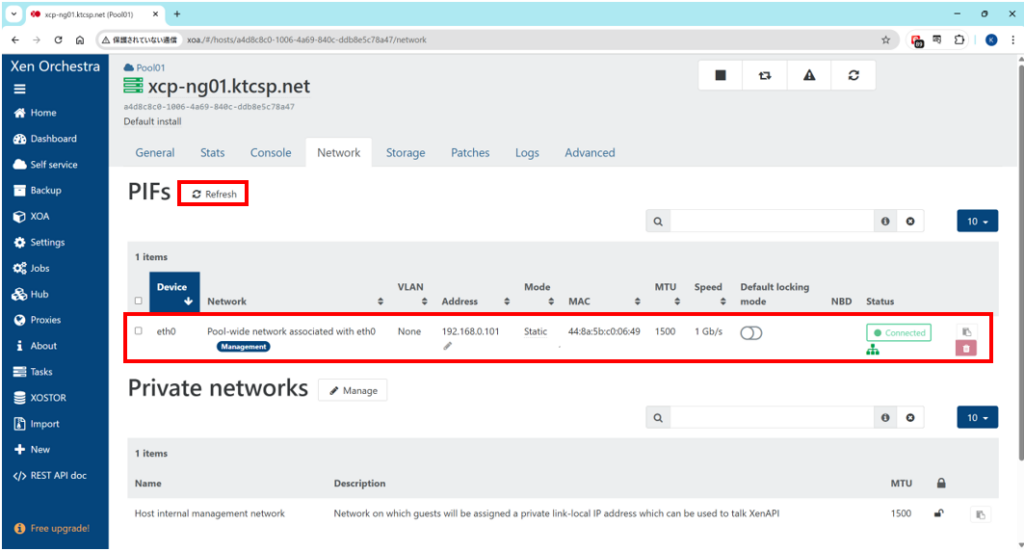Refresh the PIFs list
Screen dimensions: 1024x551
tap(213, 194)
